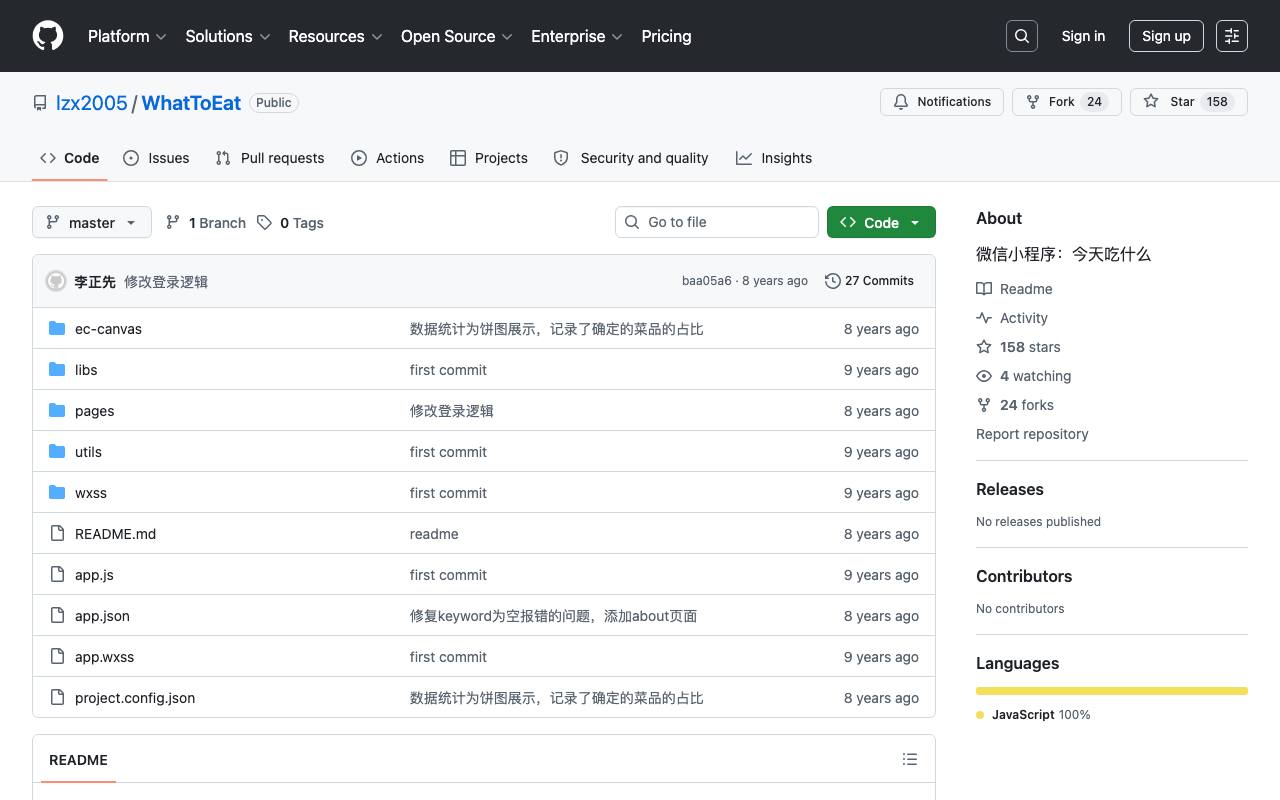Expand the Solutions menu
The image size is (1280, 800).
(x=228, y=36)
